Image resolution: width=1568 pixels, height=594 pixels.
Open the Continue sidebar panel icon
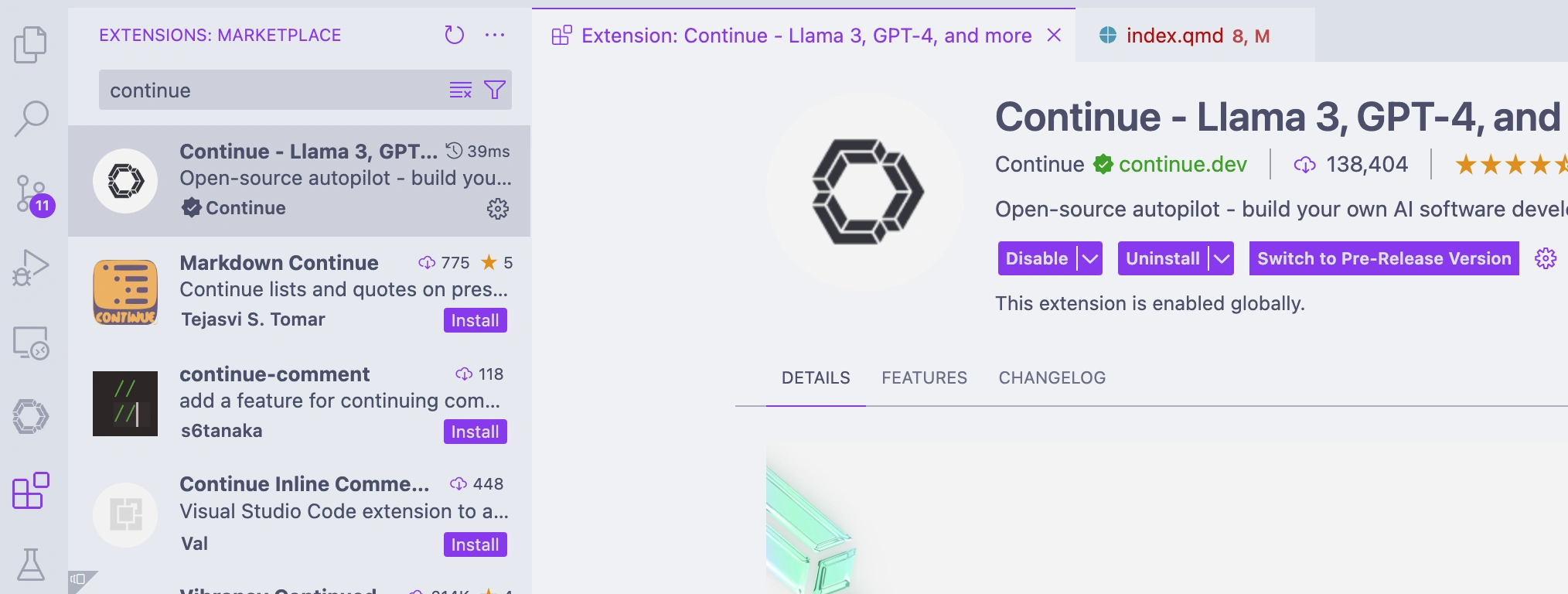coord(31,416)
